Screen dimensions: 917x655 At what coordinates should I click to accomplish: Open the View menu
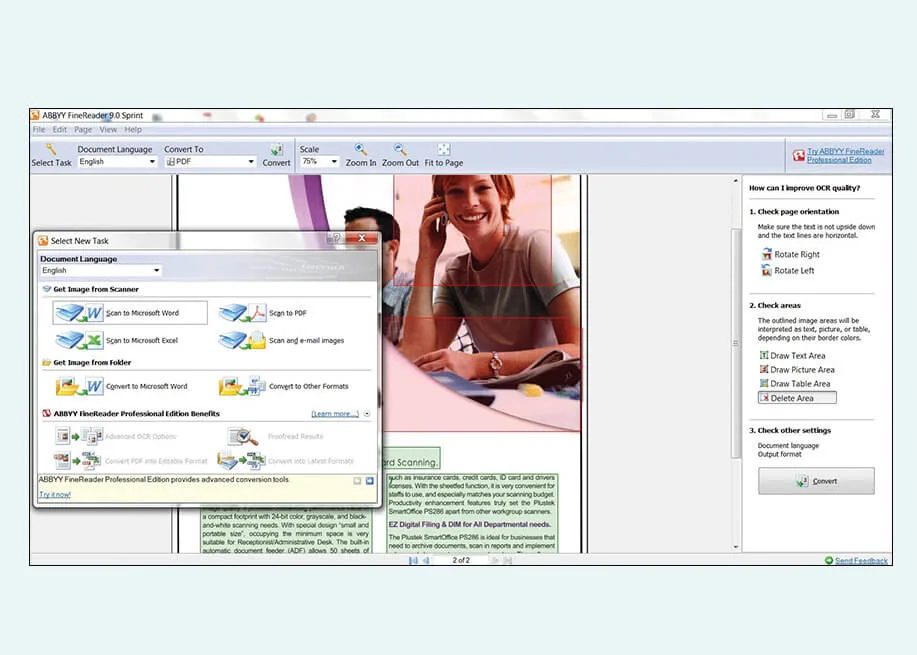(x=108, y=129)
